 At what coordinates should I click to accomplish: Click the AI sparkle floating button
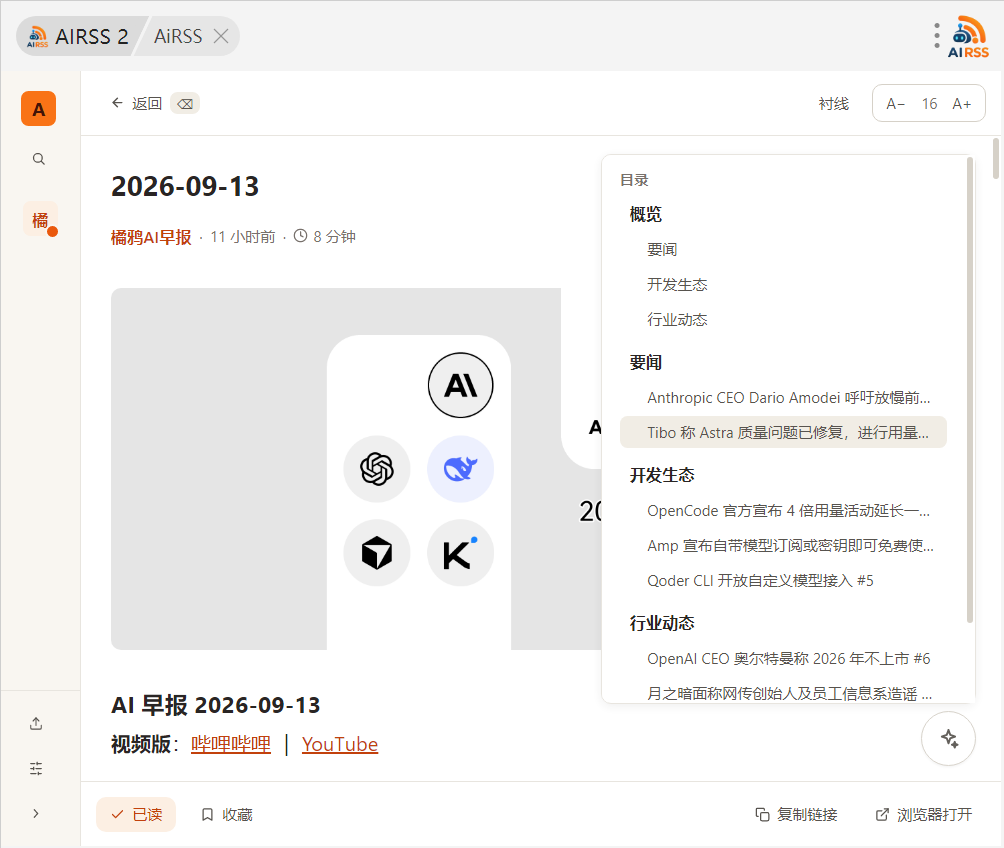pyautogui.click(x=948, y=738)
